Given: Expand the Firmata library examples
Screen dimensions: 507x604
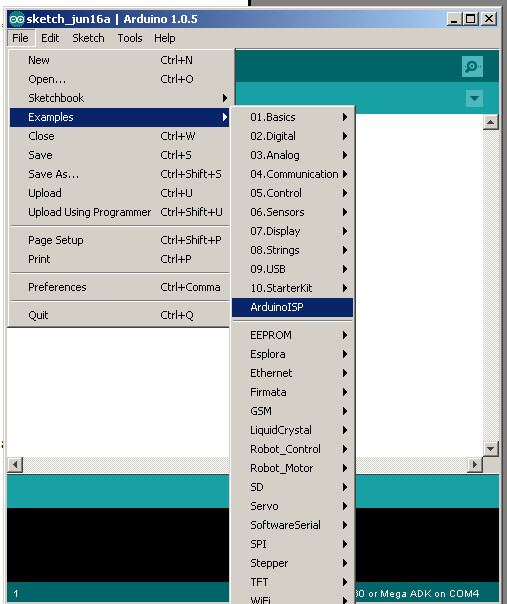Looking at the screenshot, I should tap(292, 392).
